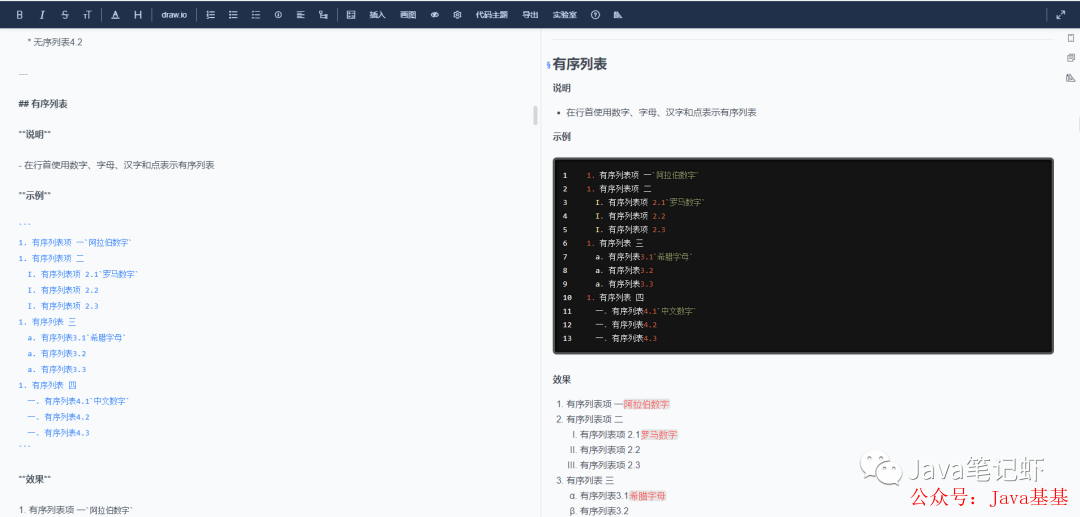Click the editor line '1. 有序列表 三'
Image resolution: width=1080 pixels, height=517 pixels.
click(x=48, y=321)
